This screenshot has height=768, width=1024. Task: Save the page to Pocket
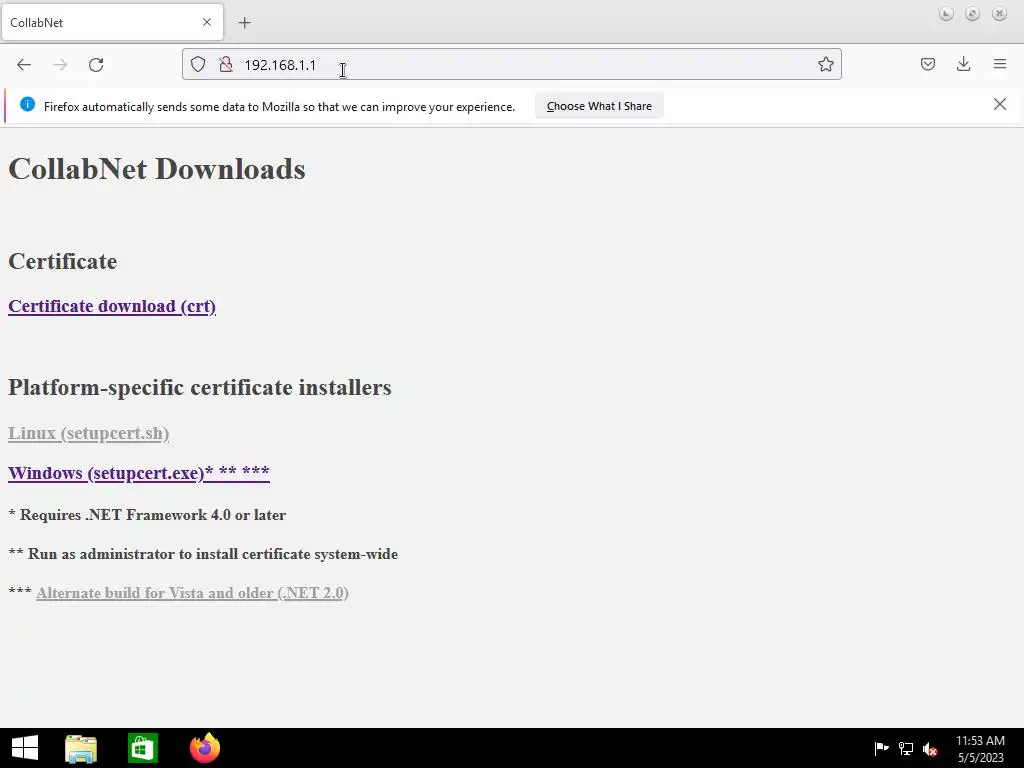click(927, 64)
